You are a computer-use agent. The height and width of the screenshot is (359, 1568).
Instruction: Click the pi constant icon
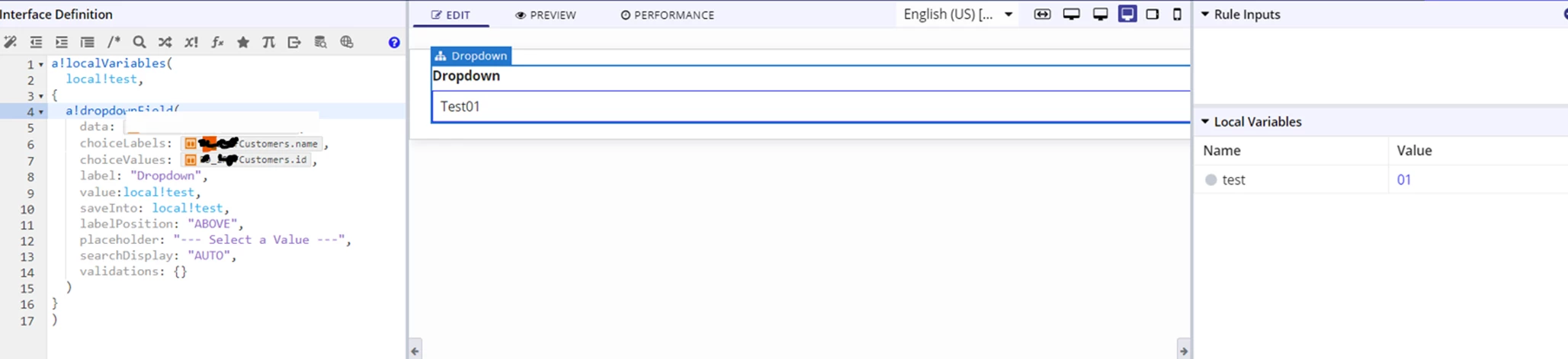click(x=268, y=43)
